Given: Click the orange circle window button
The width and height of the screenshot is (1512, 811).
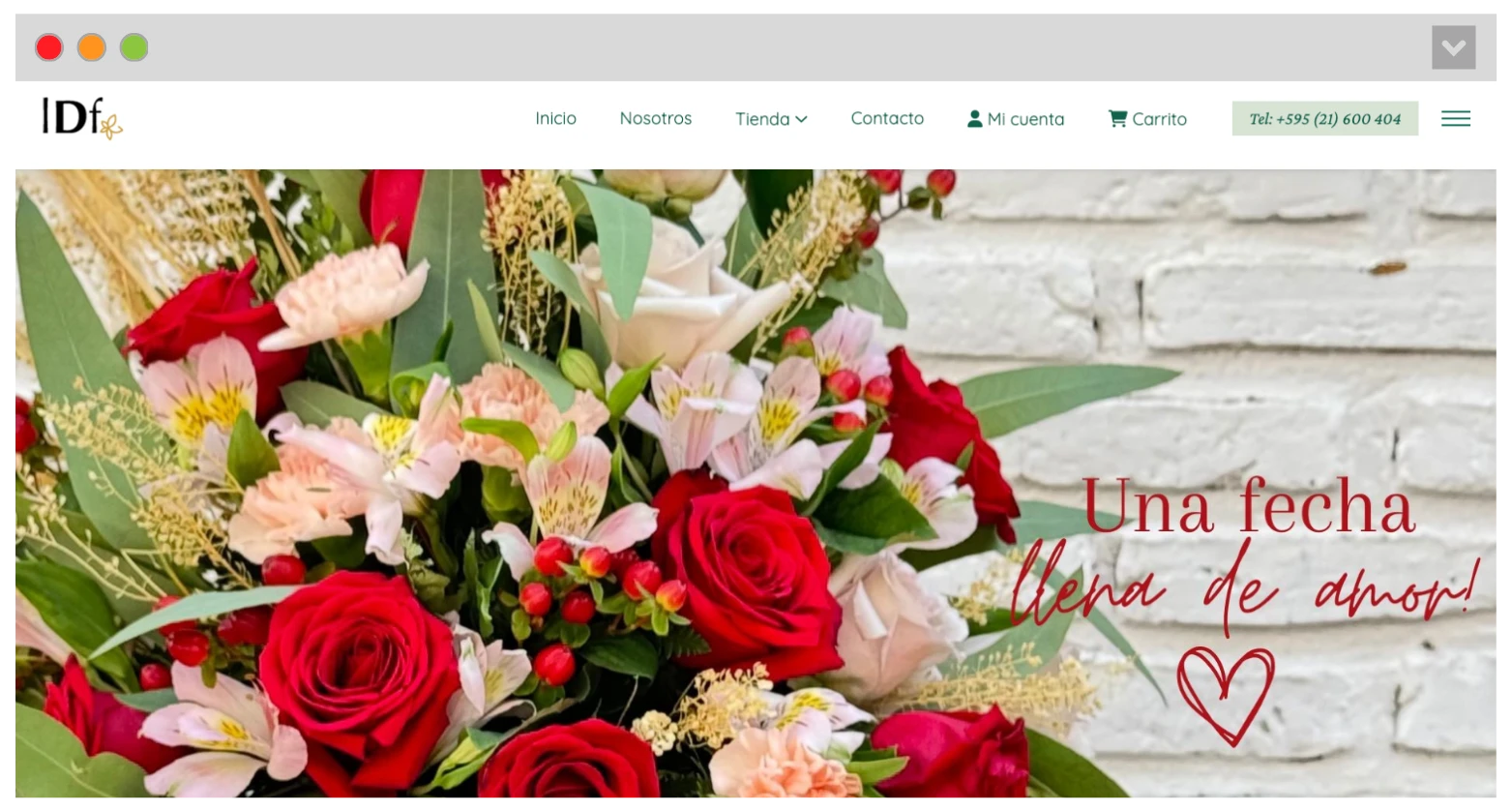Looking at the screenshot, I should tap(92, 47).
